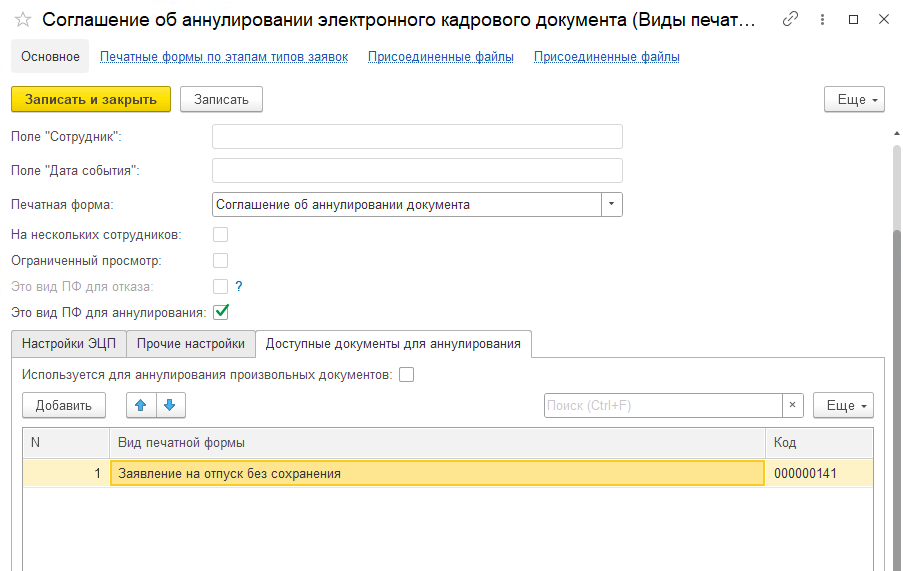The image size is (903, 571).
Task: Open the table's Еще menu
Action: click(843, 405)
